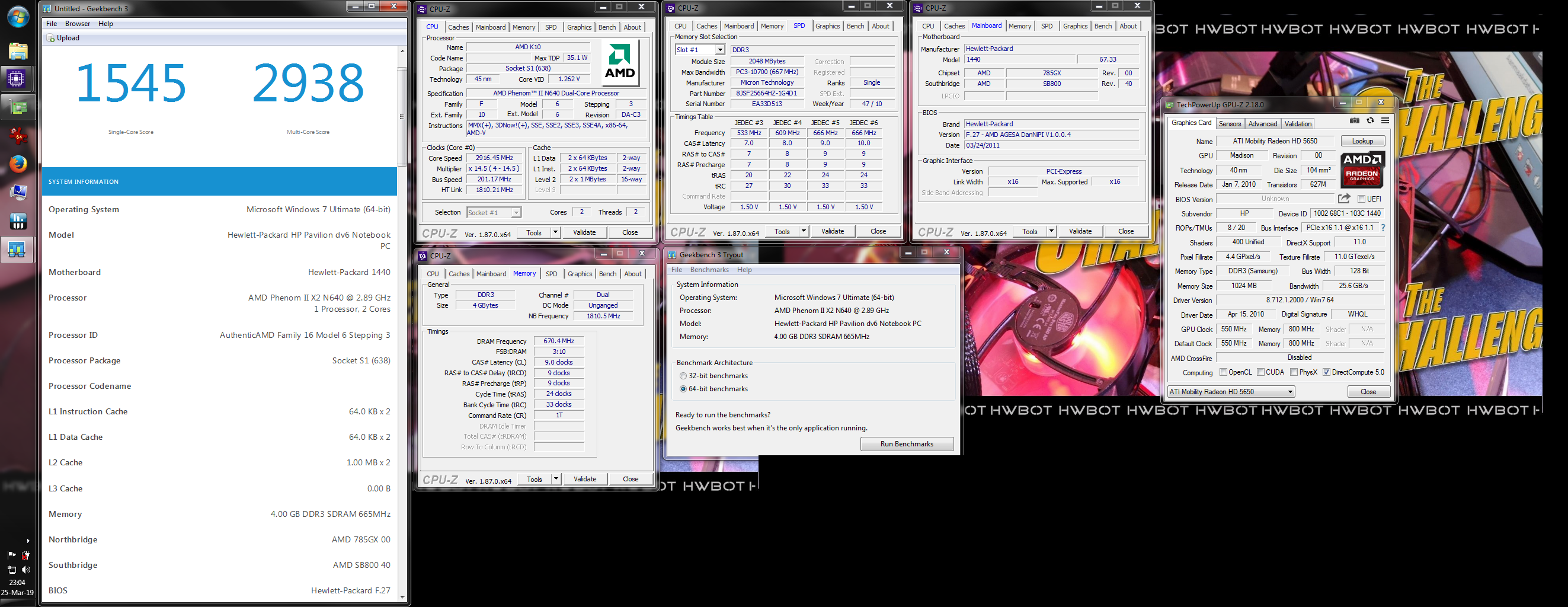
Task: Switch to the Sensors tab in GPU-Z
Action: click(x=1230, y=123)
